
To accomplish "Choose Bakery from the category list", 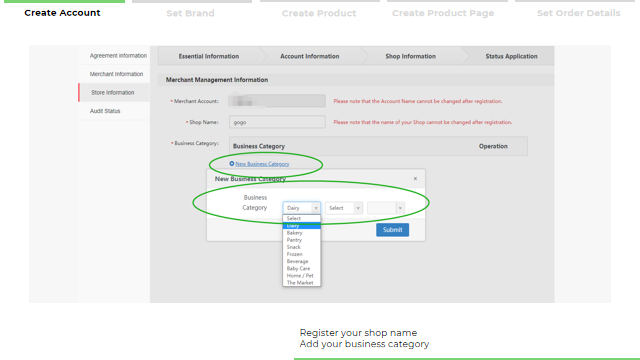I will pyautogui.click(x=302, y=233).
